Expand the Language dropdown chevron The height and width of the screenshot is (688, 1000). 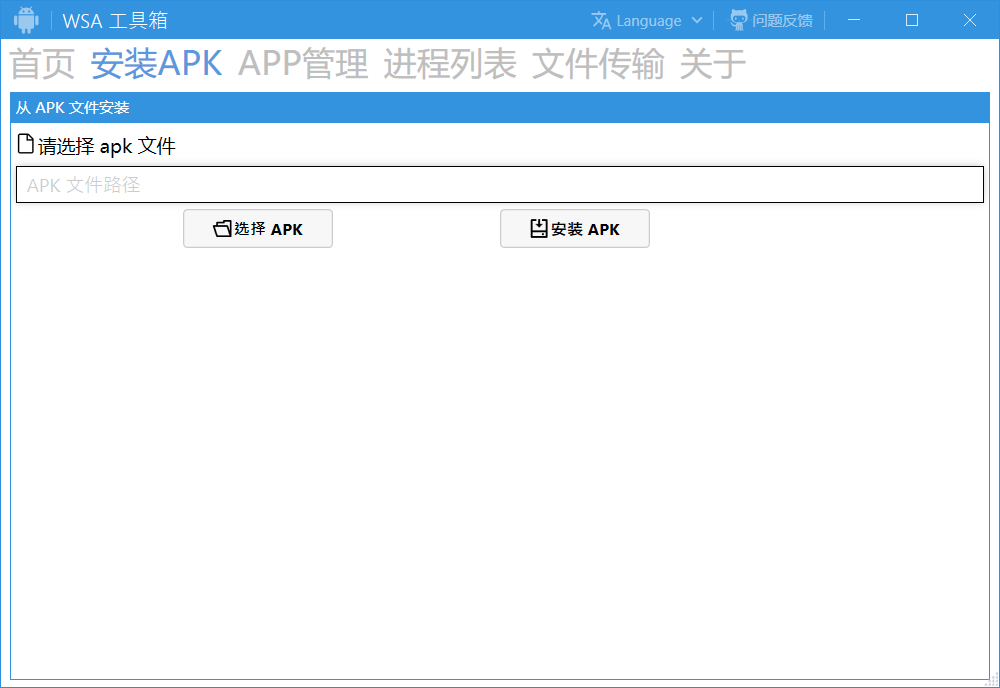pyautogui.click(x=697, y=20)
